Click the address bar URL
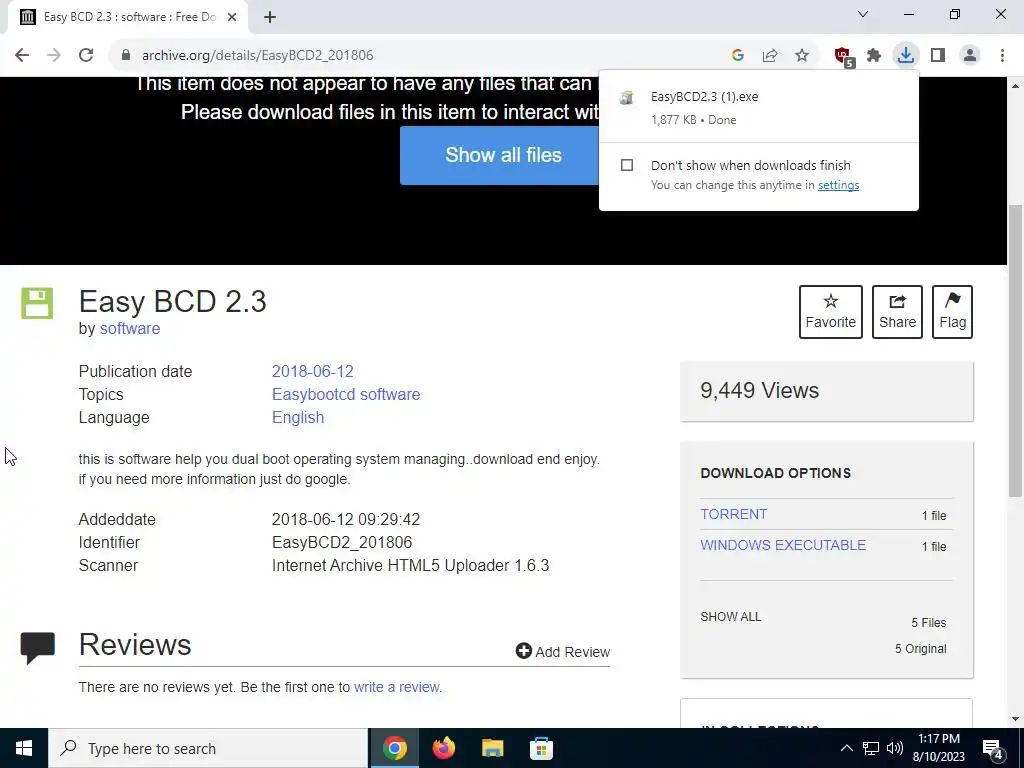1024x768 pixels. pos(257,56)
